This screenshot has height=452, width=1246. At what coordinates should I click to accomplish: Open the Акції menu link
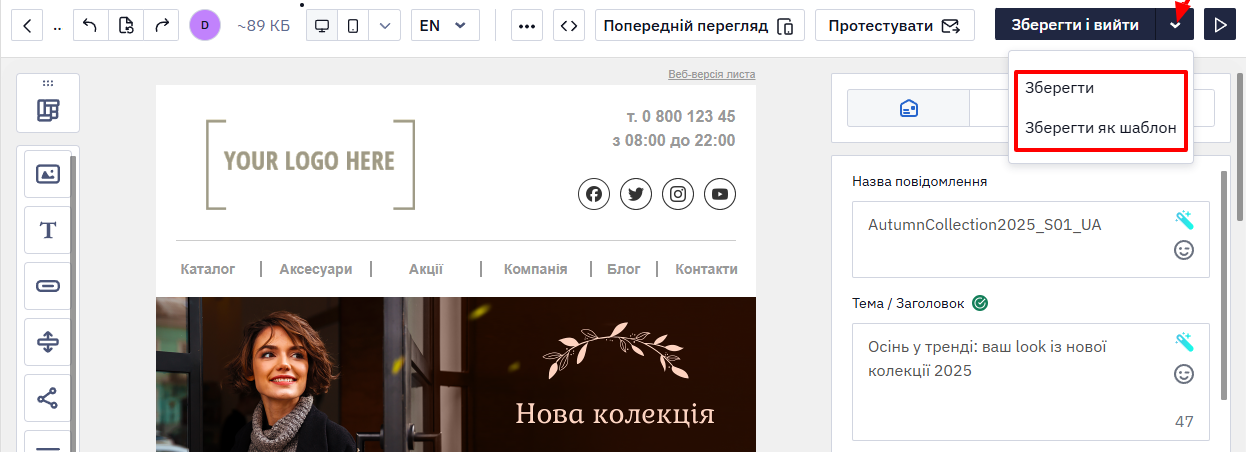click(426, 269)
